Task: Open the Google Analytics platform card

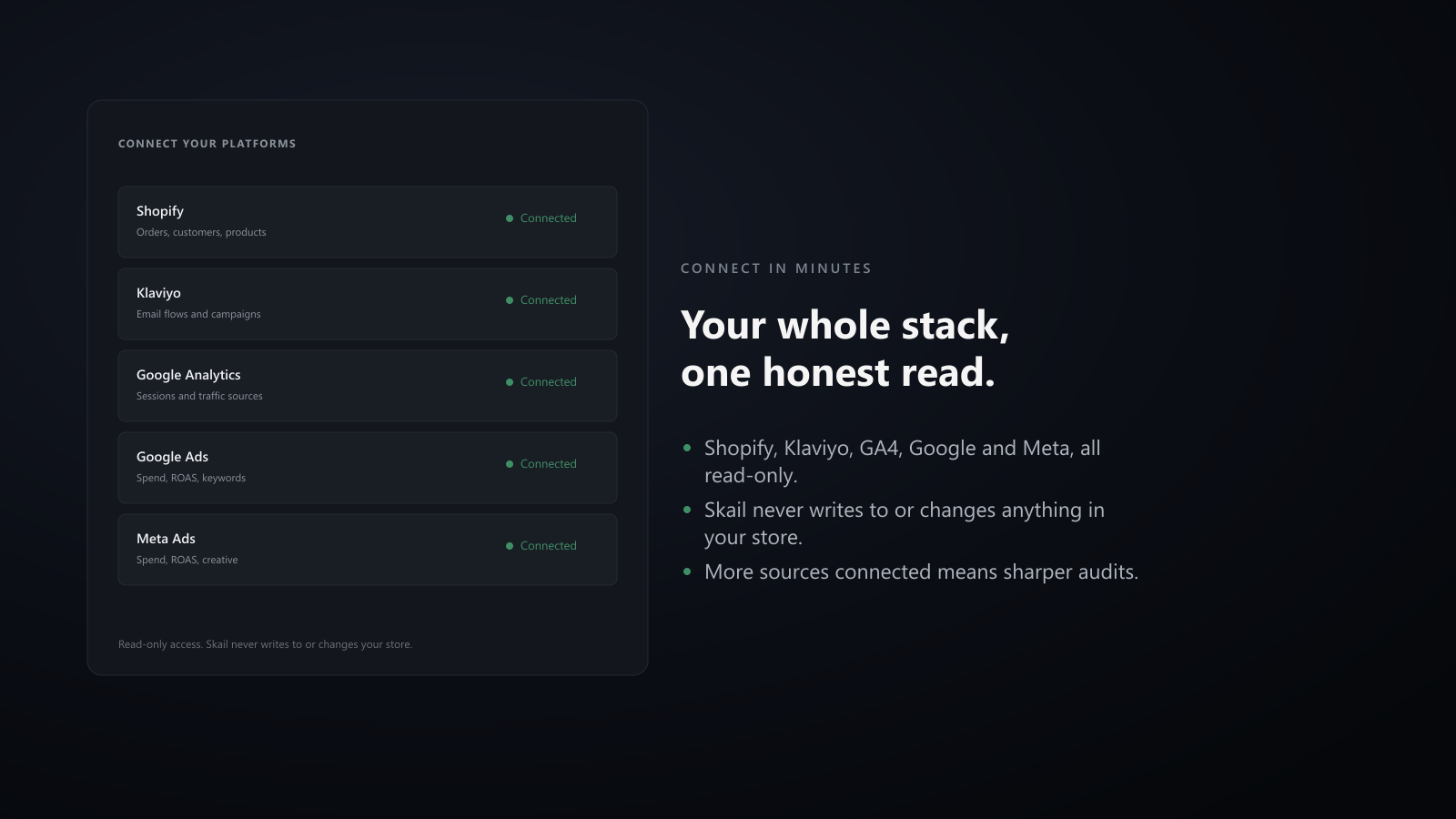Action: tap(368, 386)
